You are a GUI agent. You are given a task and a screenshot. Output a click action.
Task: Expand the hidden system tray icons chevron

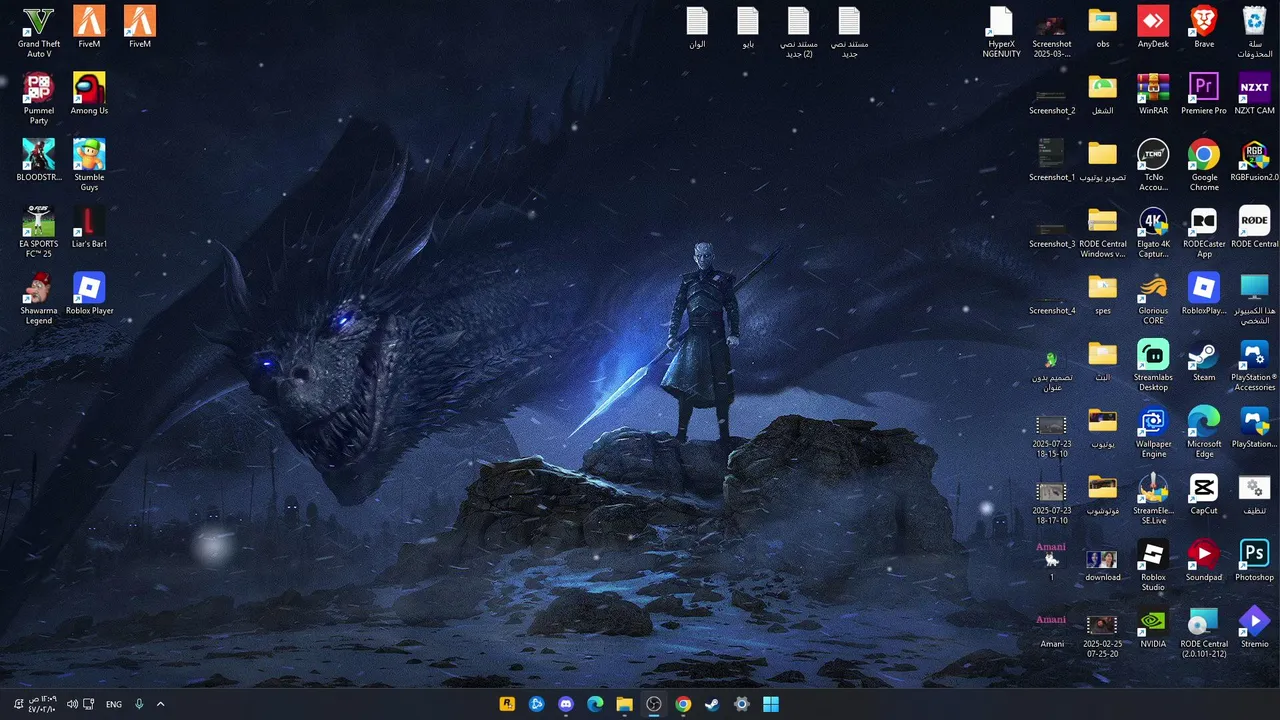(160, 704)
